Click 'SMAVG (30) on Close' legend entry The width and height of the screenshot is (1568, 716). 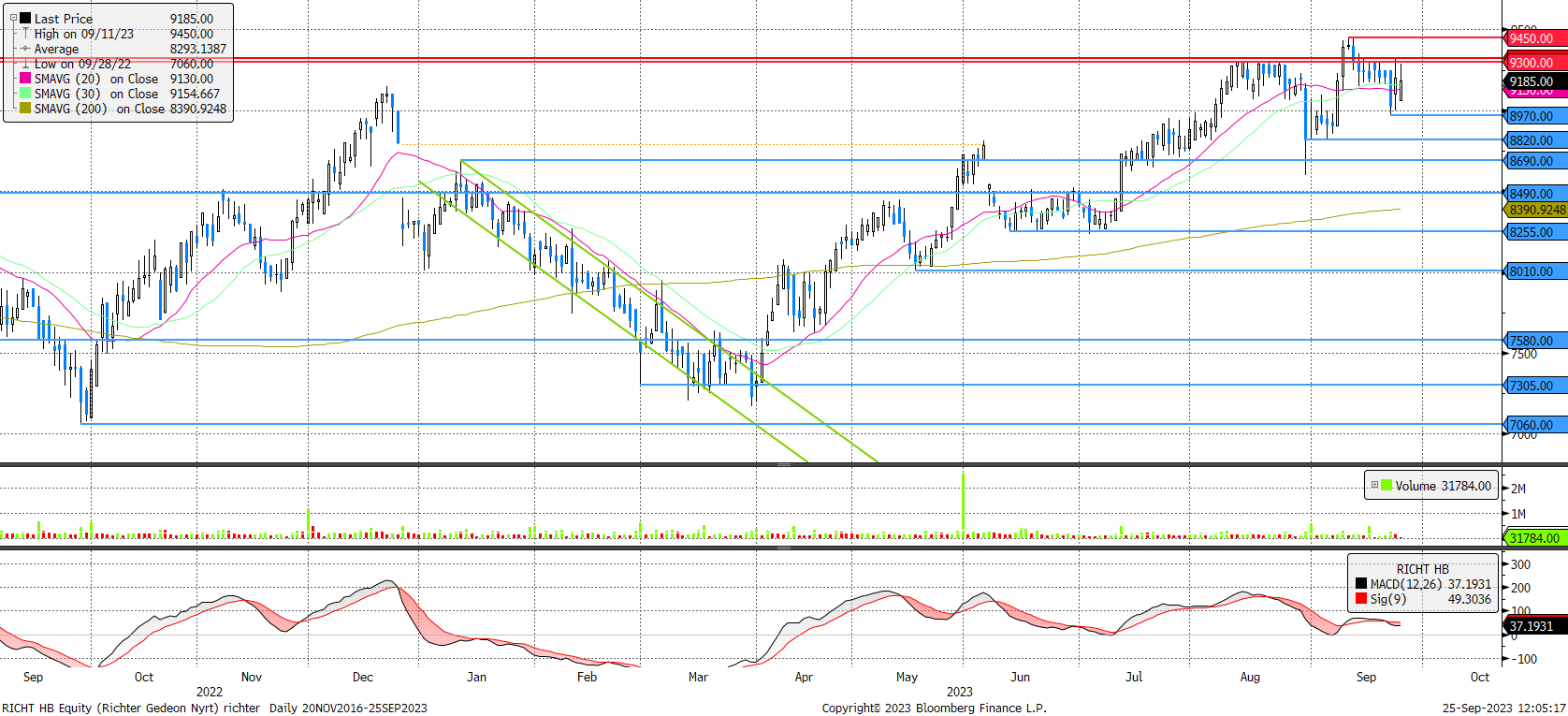[x=96, y=94]
